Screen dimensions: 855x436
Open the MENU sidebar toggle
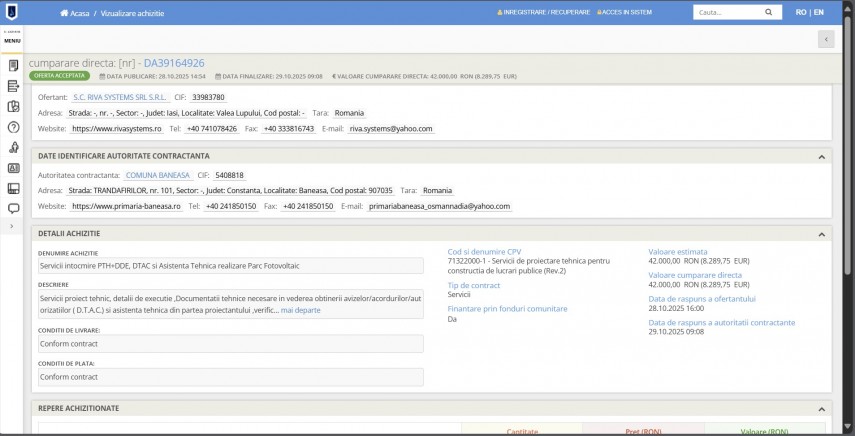coord(14,39)
